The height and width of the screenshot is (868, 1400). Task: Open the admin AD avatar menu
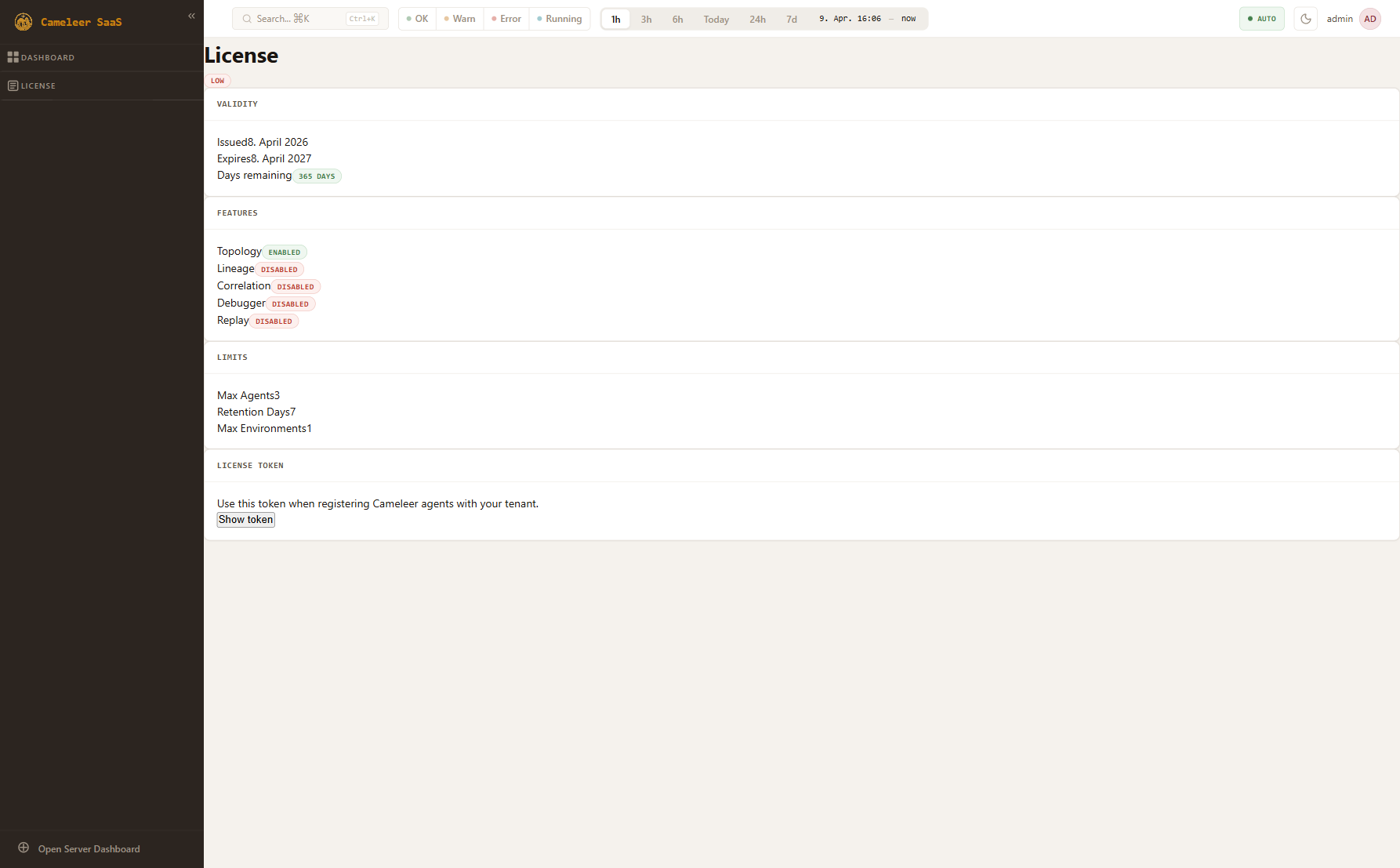coord(1369,19)
